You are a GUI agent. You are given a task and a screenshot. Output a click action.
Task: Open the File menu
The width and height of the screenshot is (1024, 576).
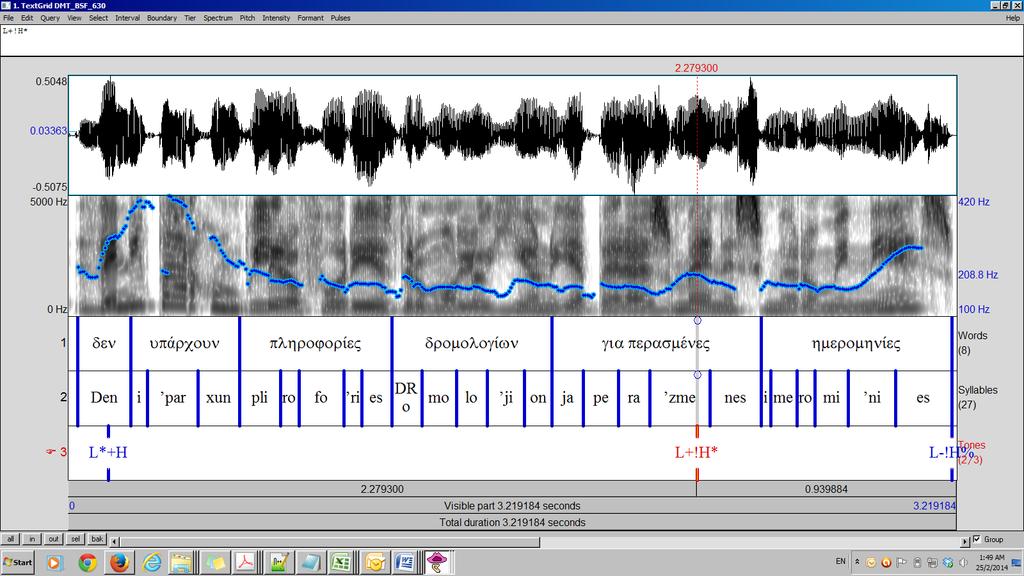[x=8, y=18]
